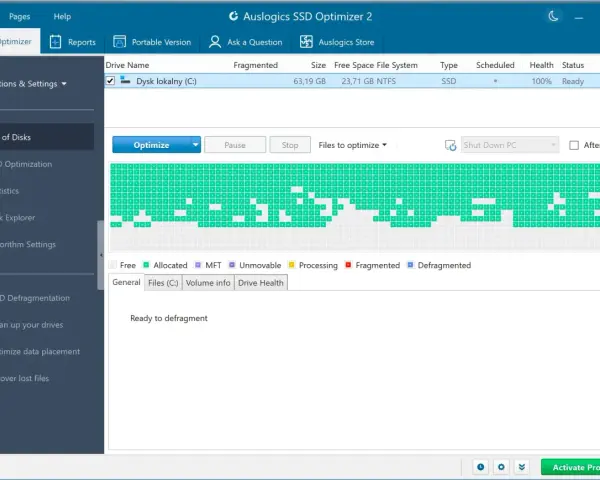Expand Actions & Settings in sidebar
Screen dimensions: 600x480
34,84
